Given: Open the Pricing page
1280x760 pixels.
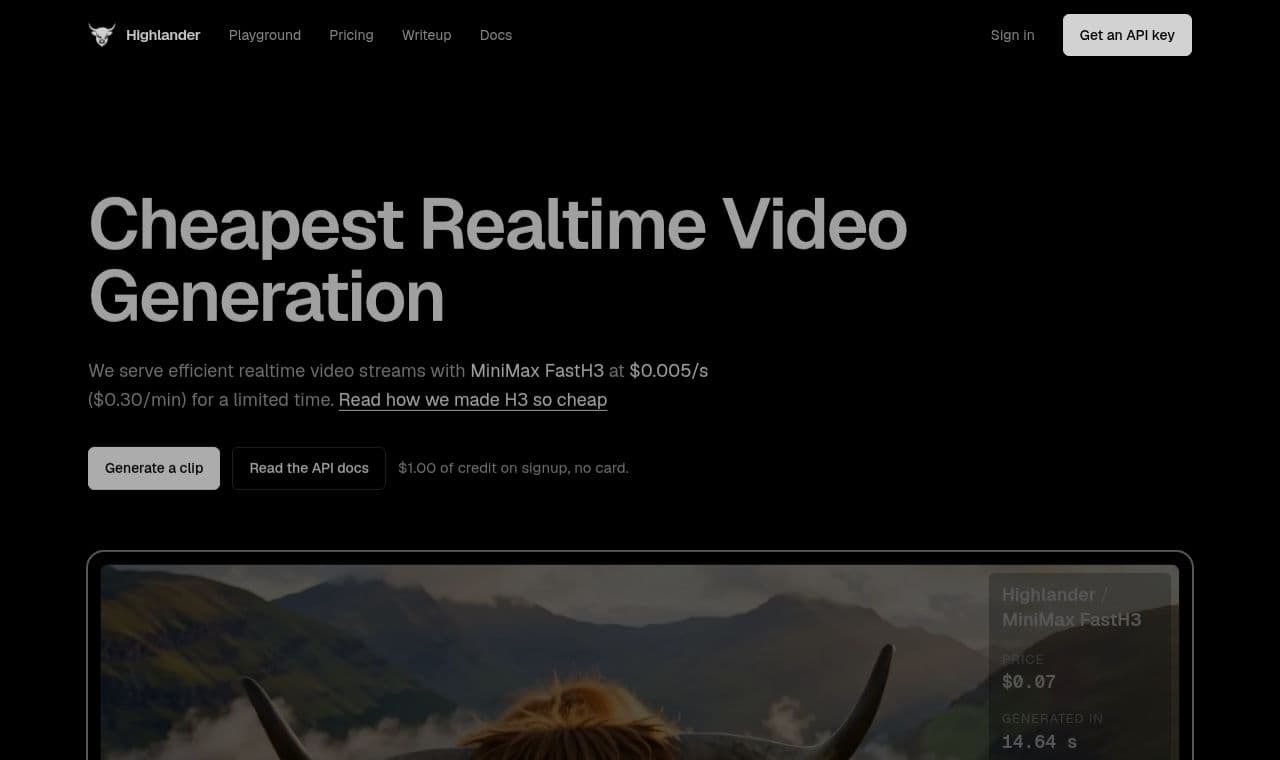Looking at the screenshot, I should click(x=351, y=35).
